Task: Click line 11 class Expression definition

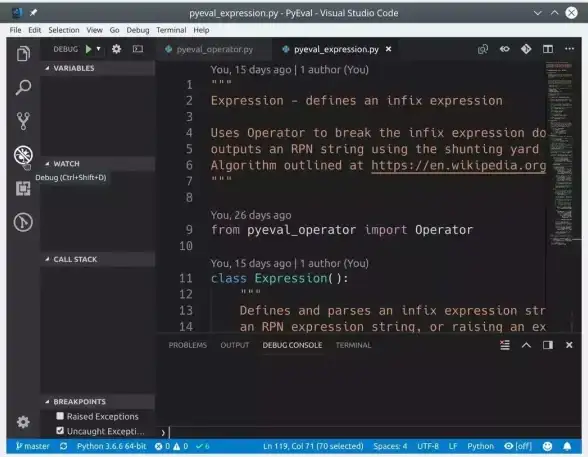Action: [279, 278]
